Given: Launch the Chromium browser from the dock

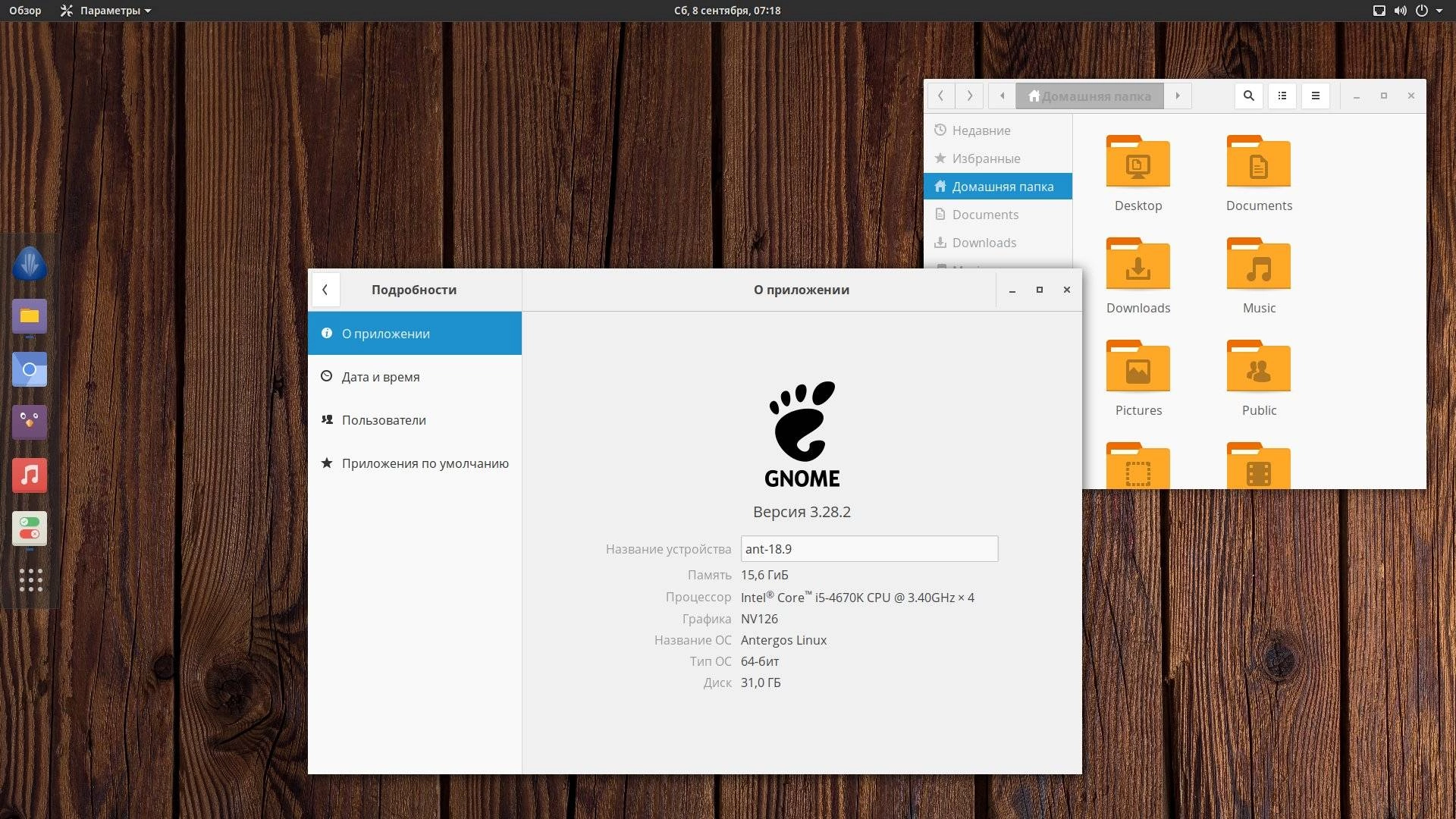Looking at the screenshot, I should tap(30, 369).
